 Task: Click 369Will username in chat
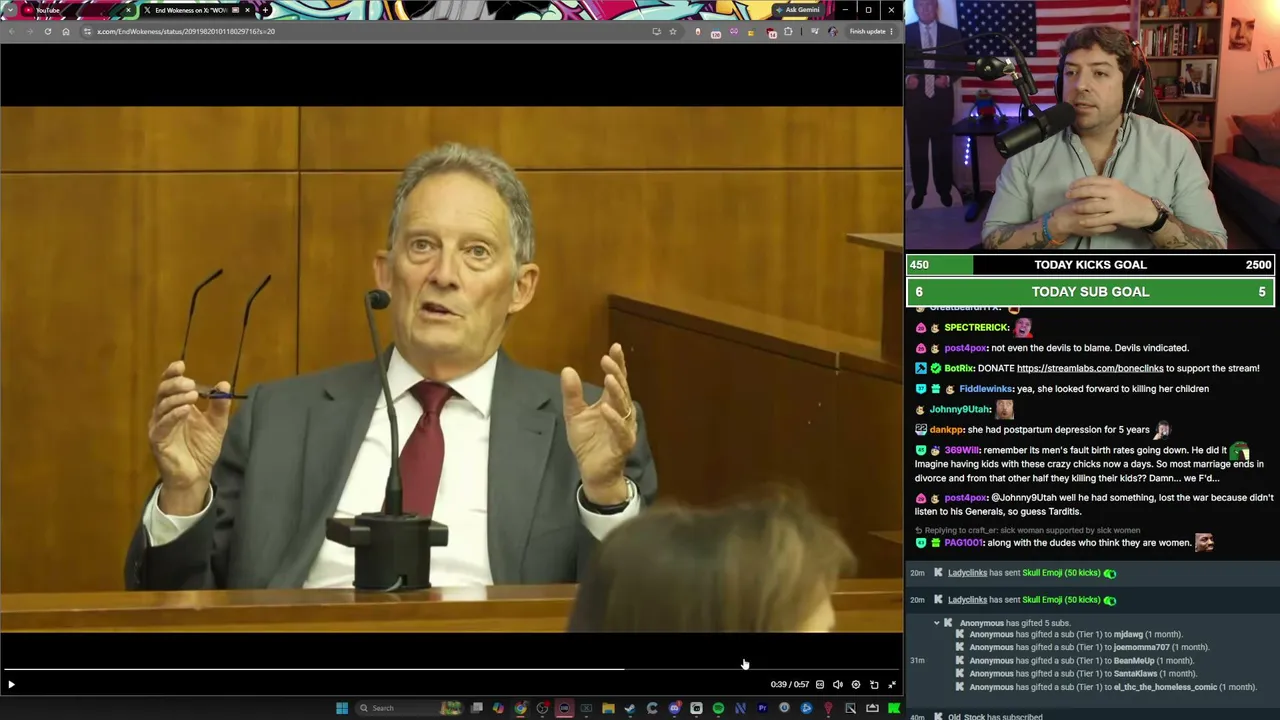point(961,451)
